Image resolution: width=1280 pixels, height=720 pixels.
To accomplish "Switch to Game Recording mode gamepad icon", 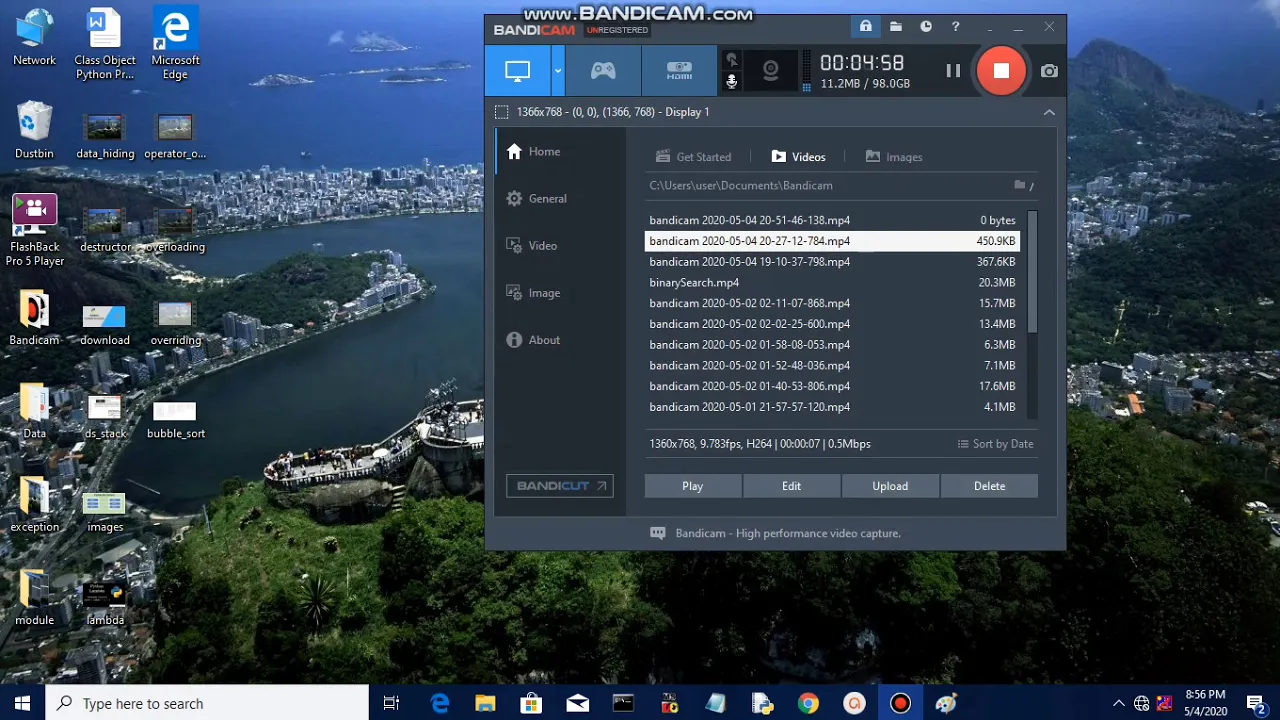I will (x=603, y=71).
